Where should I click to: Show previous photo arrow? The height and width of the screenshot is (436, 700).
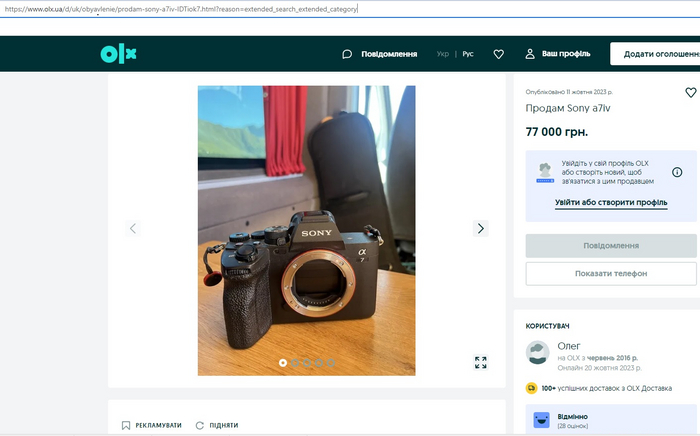click(x=133, y=228)
